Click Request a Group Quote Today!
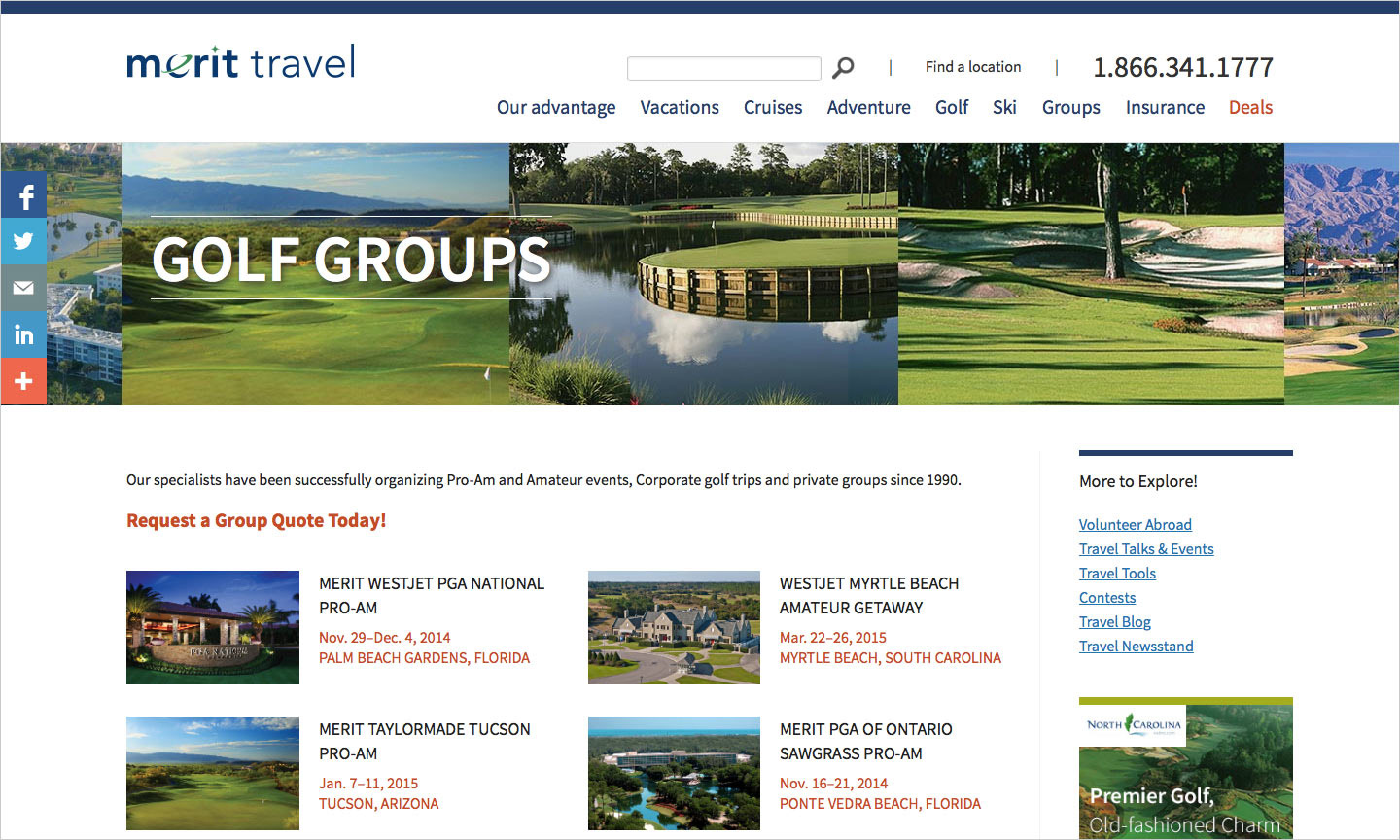Screen dimensions: 1400x840 click(x=257, y=520)
